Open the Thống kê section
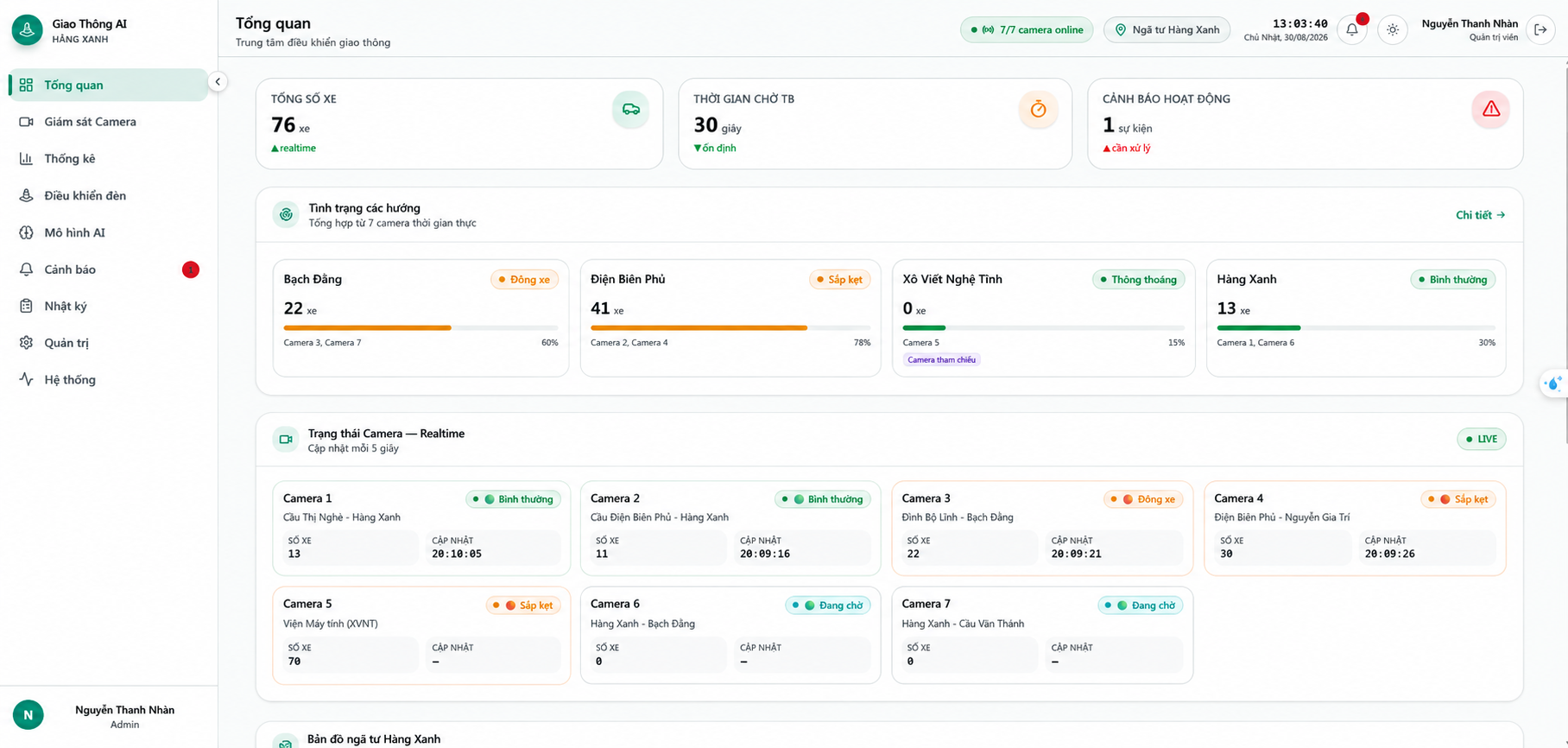The width and height of the screenshot is (1568, 748). (108, 159)
